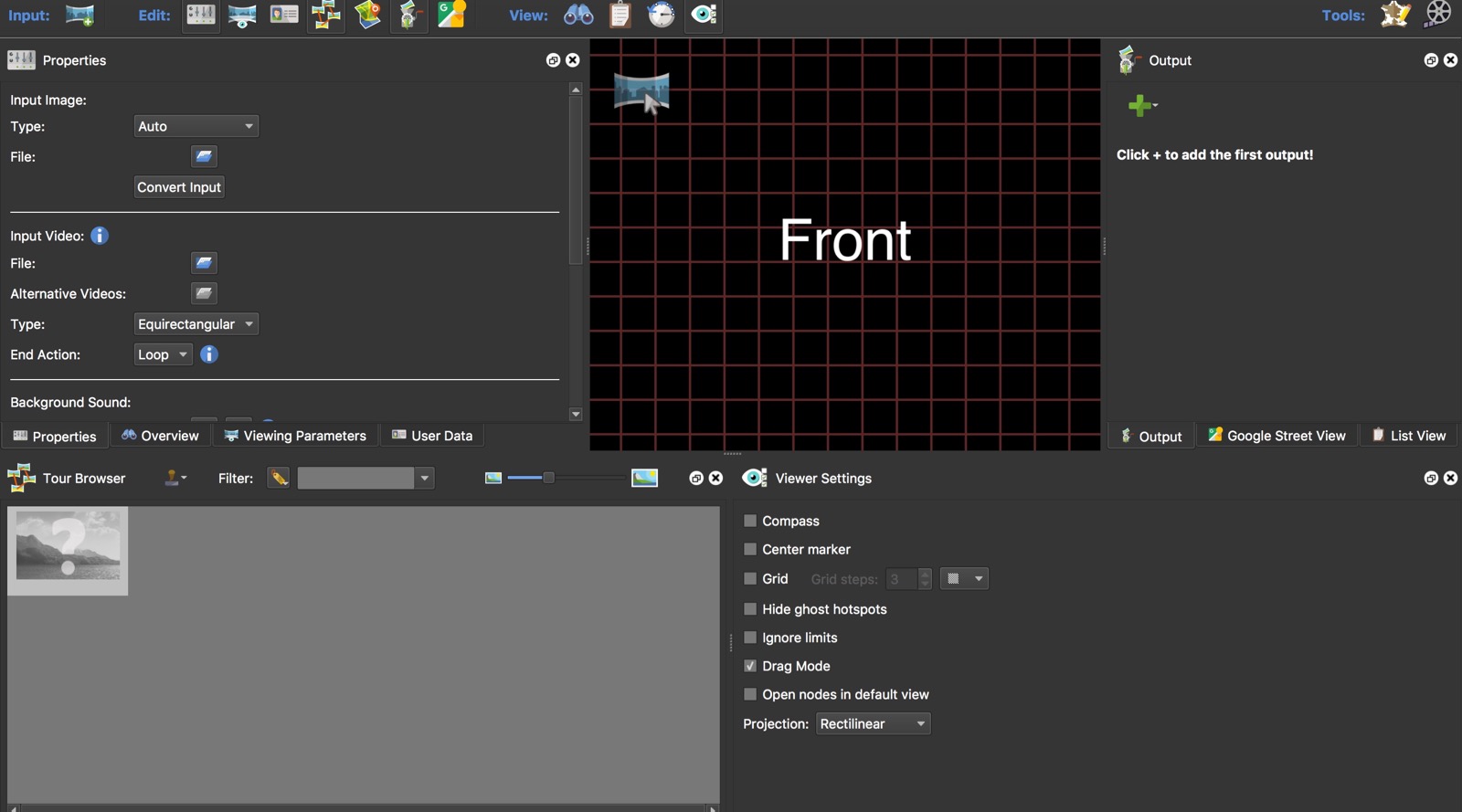
Task: Enable the Compass checkbox
Action: pos(750,521)
